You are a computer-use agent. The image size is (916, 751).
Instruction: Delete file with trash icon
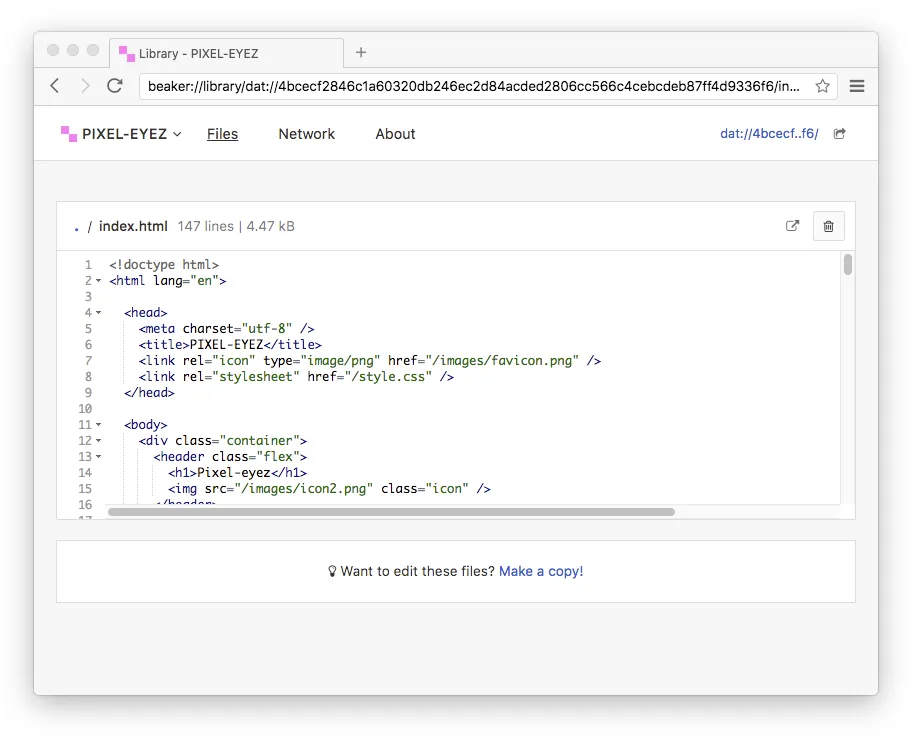pyautogui.click(x=828, y=226)
